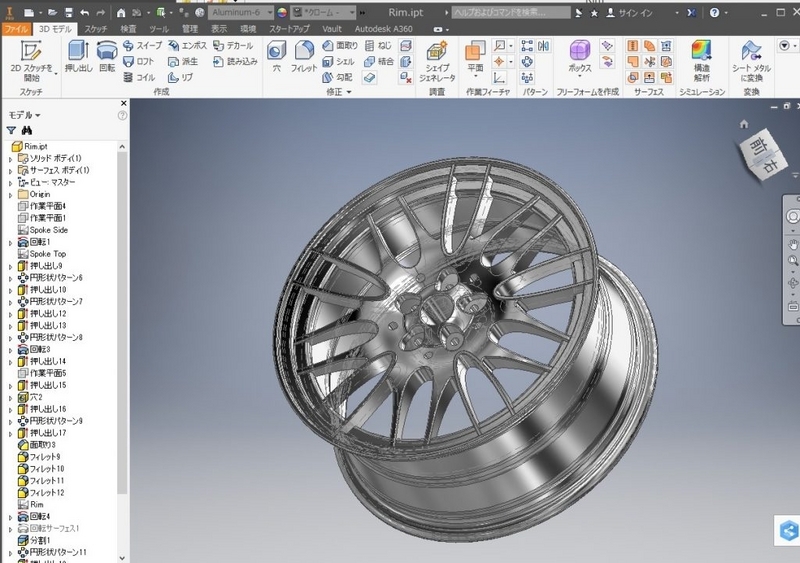Select 面取り3 in the browser tree
Screen dimensions: 800x563
pos(37,445)
